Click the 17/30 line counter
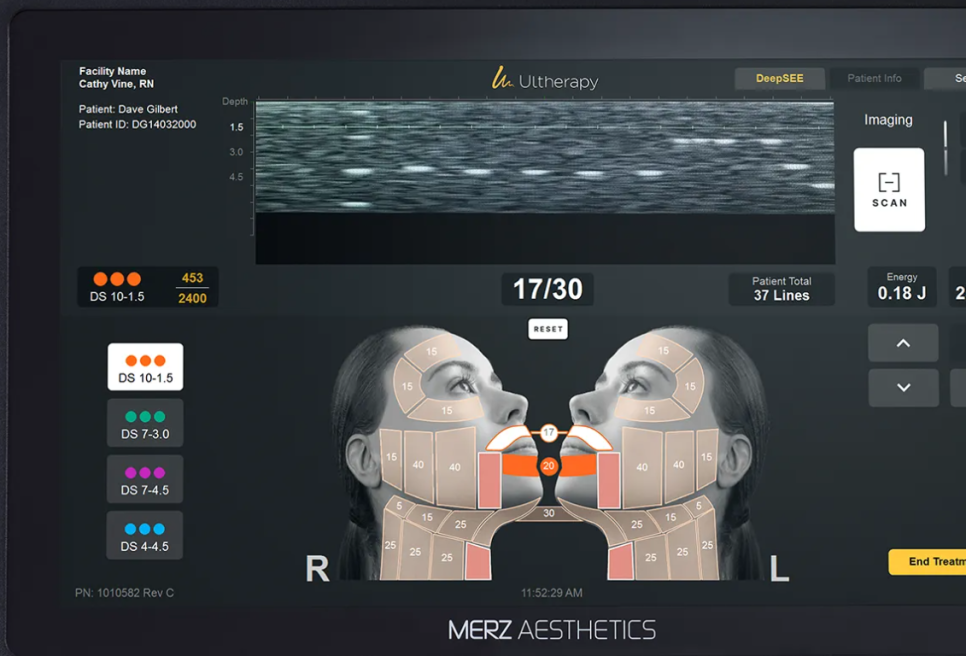Image resolution: width=966 pixels, height=656 pixels. point(548,289)
